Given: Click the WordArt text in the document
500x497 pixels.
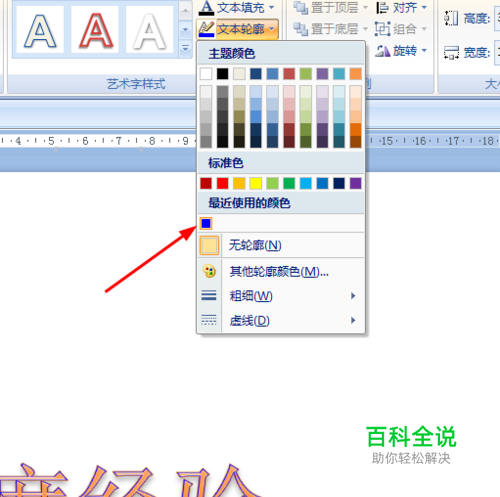Looking at the screenshot, I should (x=130, y=480).
